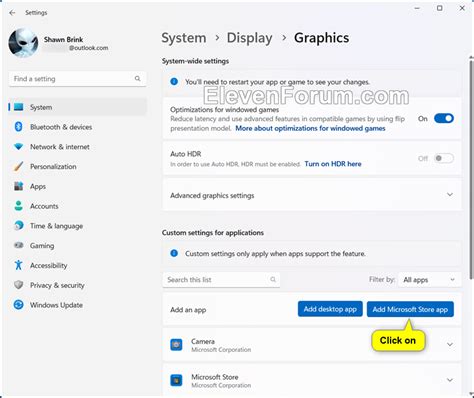Click the Privacy & security shield icon
474x398 pixels.
(19, 285)
